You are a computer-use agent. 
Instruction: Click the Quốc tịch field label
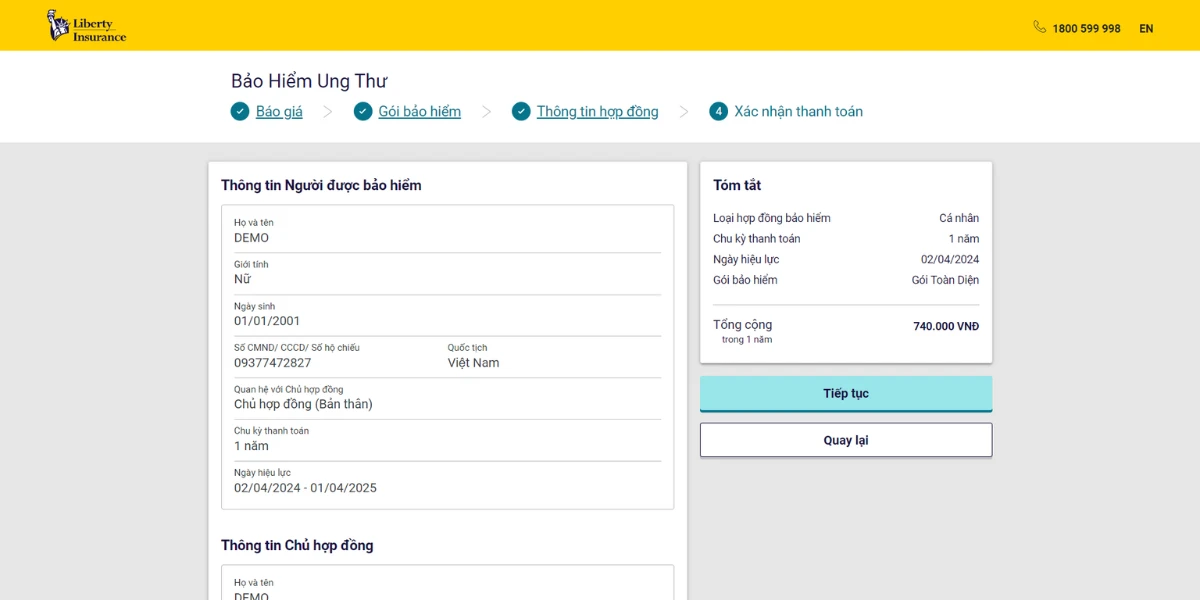tap(467, 348)
